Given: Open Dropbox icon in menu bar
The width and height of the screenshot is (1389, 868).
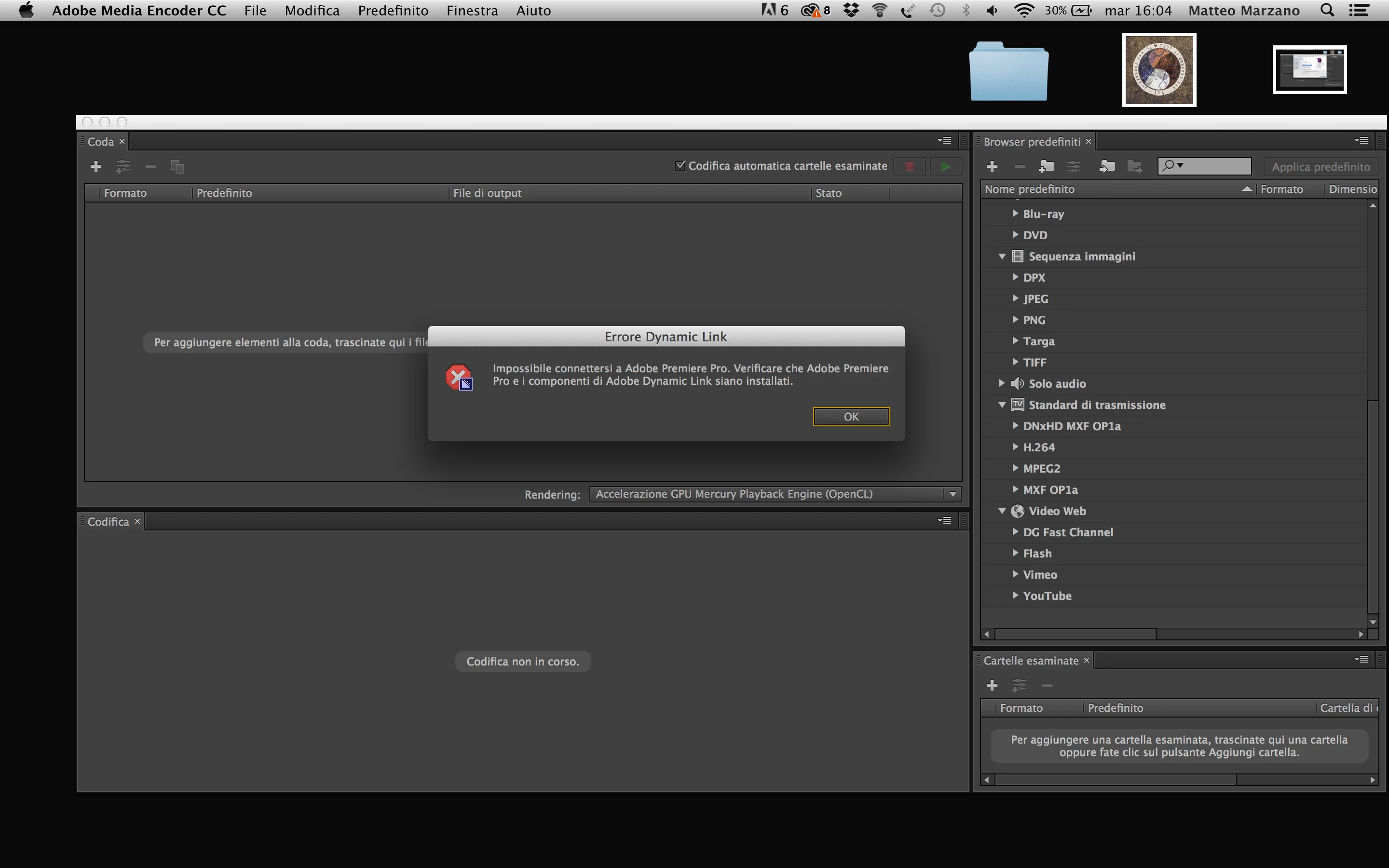Looking at the screenshot, I should (851, 10).
